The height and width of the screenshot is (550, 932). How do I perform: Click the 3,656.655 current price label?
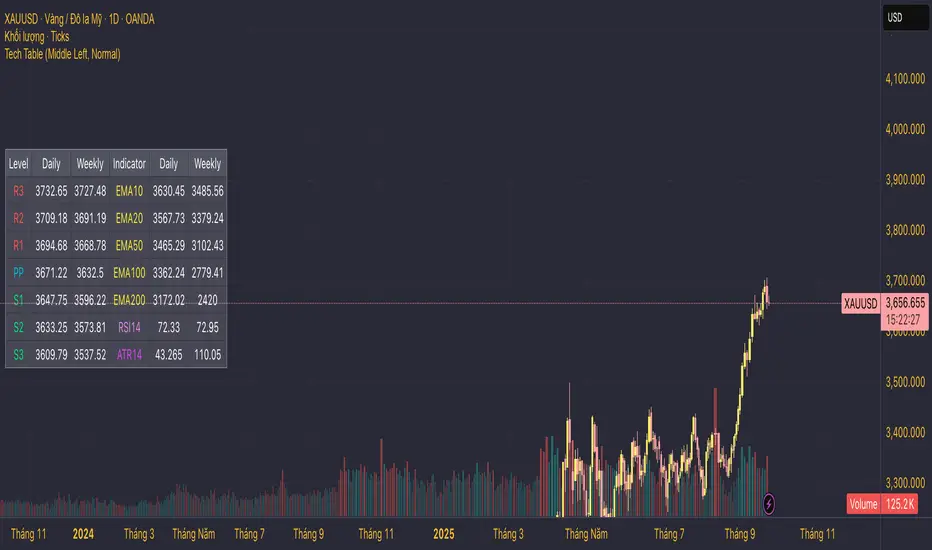coord(906,303)
